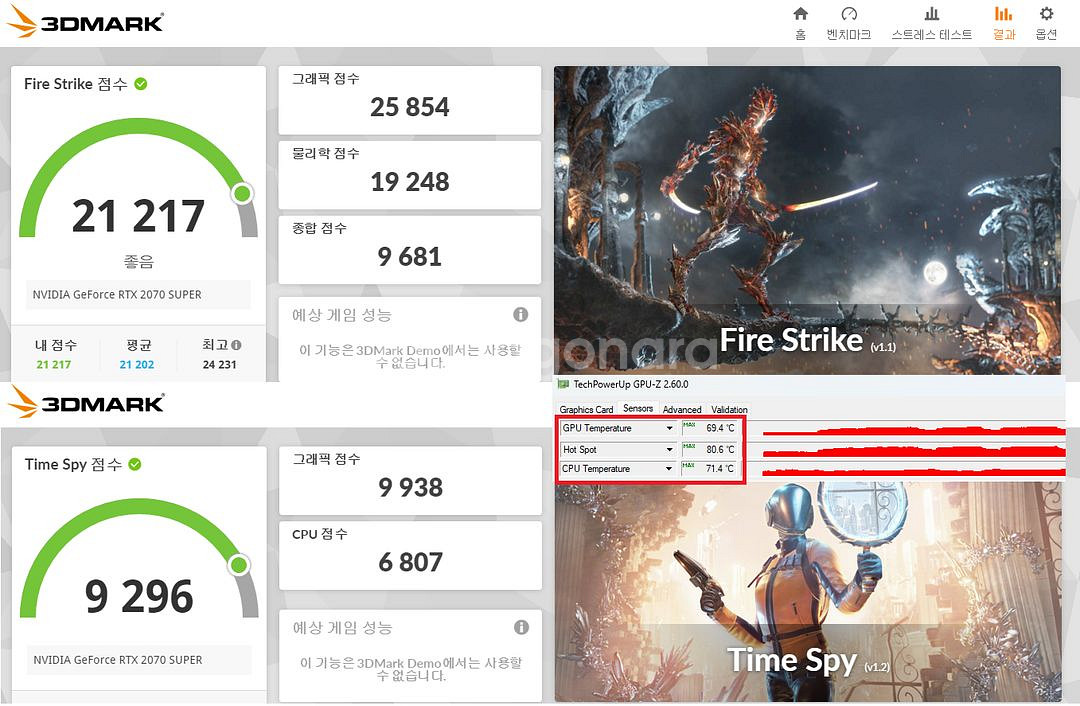The height and width of the screenshot is (706, 1080).
Task: Expand the GPU Temperature sensor dropdown
Action: point(669,428)
